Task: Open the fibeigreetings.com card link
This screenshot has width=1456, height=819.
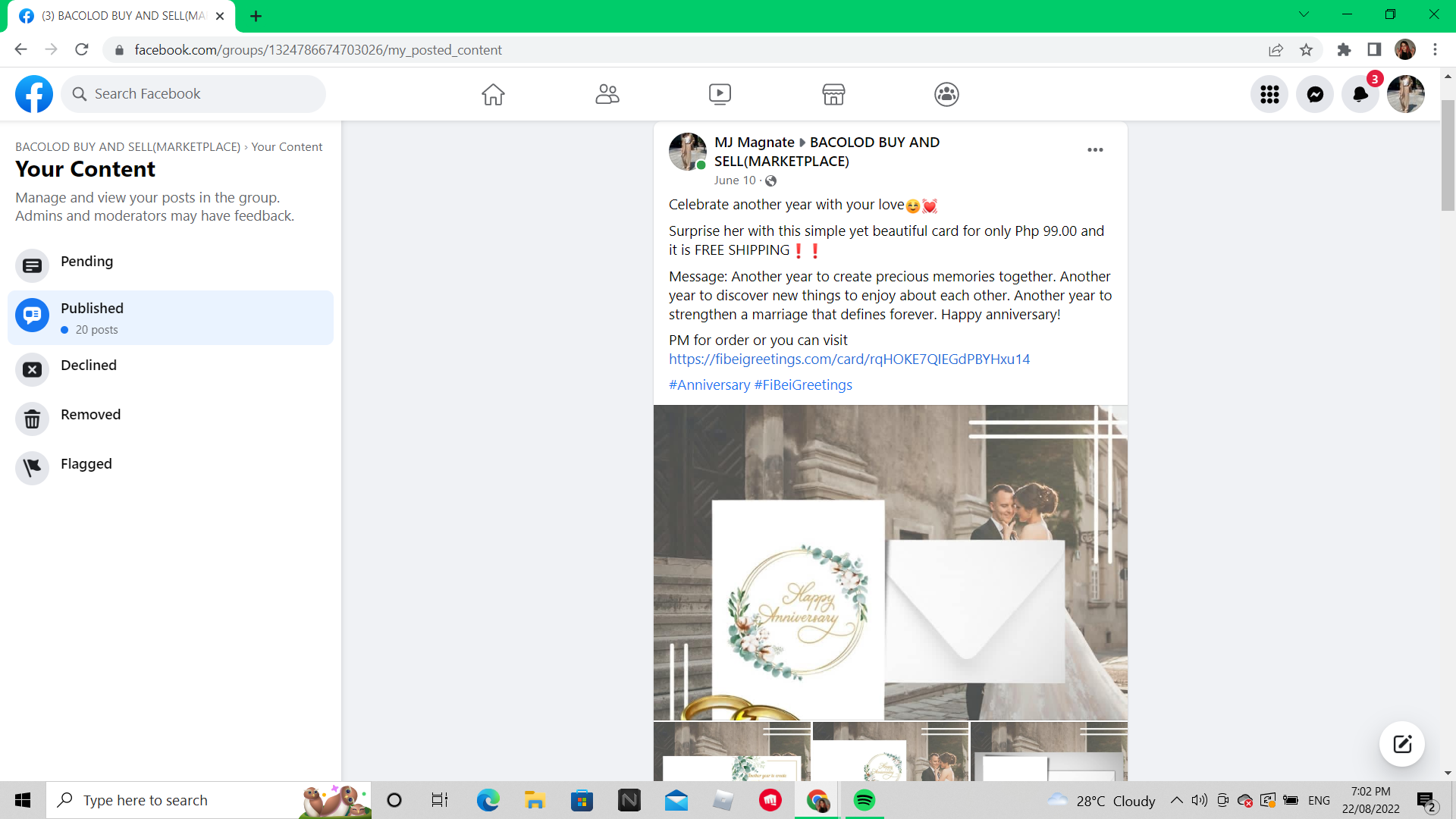Action: [x=849, y=359]
